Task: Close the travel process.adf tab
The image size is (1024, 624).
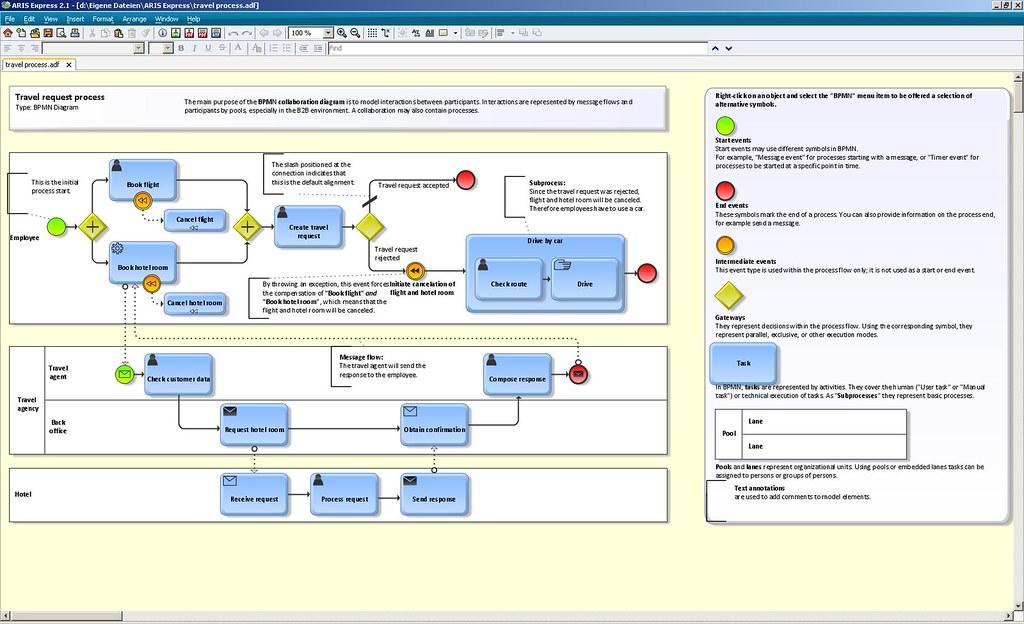Action: click(x=69, y=65)
